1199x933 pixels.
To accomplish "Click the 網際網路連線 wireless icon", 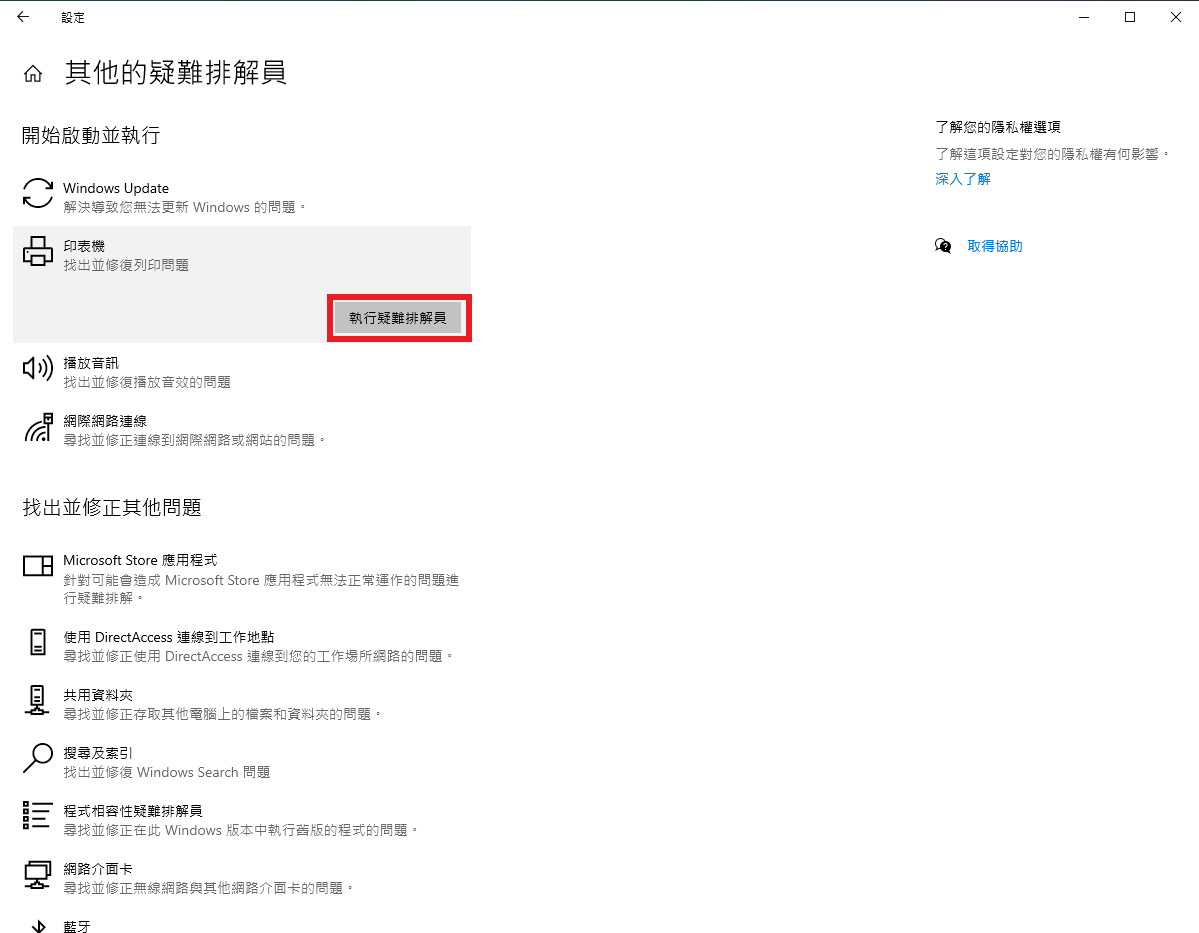I will pos(38,427).
